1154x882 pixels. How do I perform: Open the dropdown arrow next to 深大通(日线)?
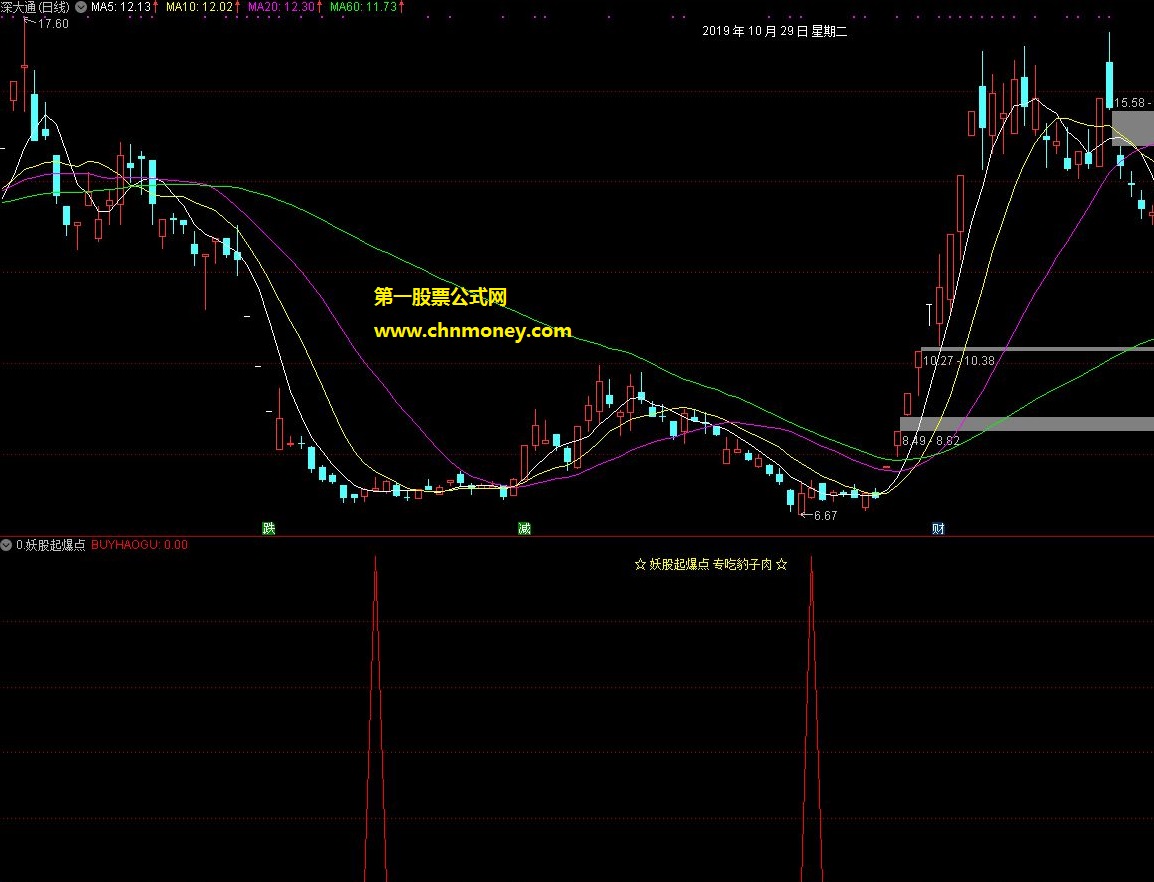coord(81,7)
